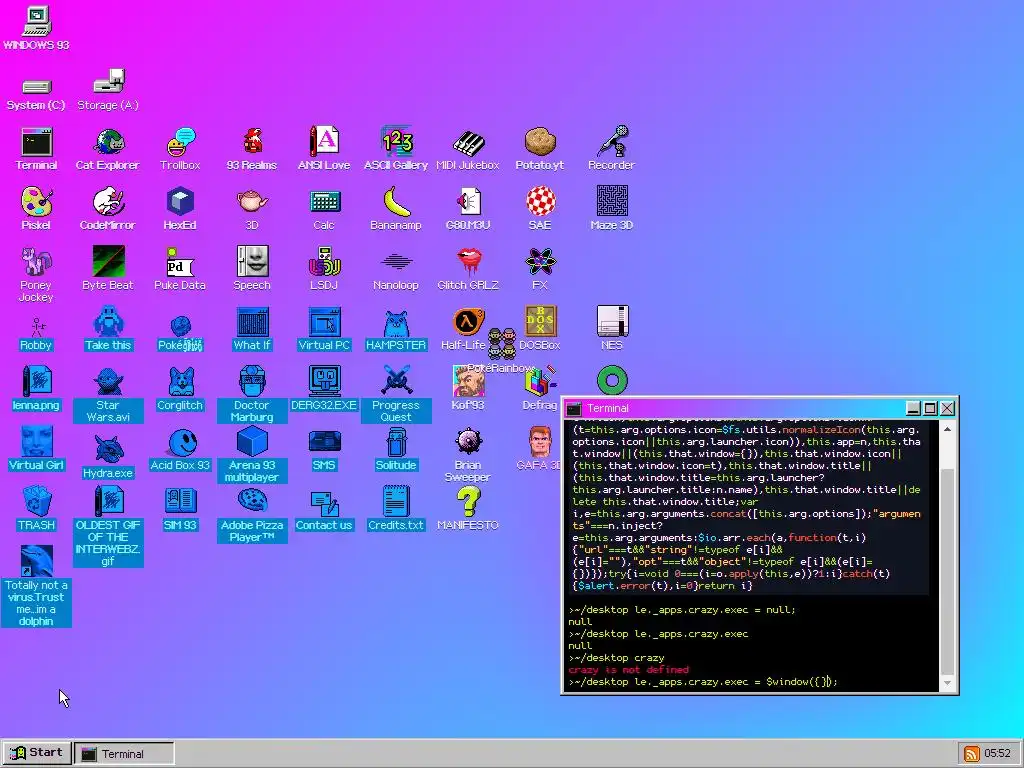Open Hydra.exe icon
The width and height of the screenshot is (1024, 768).
[x=108, y=456]
